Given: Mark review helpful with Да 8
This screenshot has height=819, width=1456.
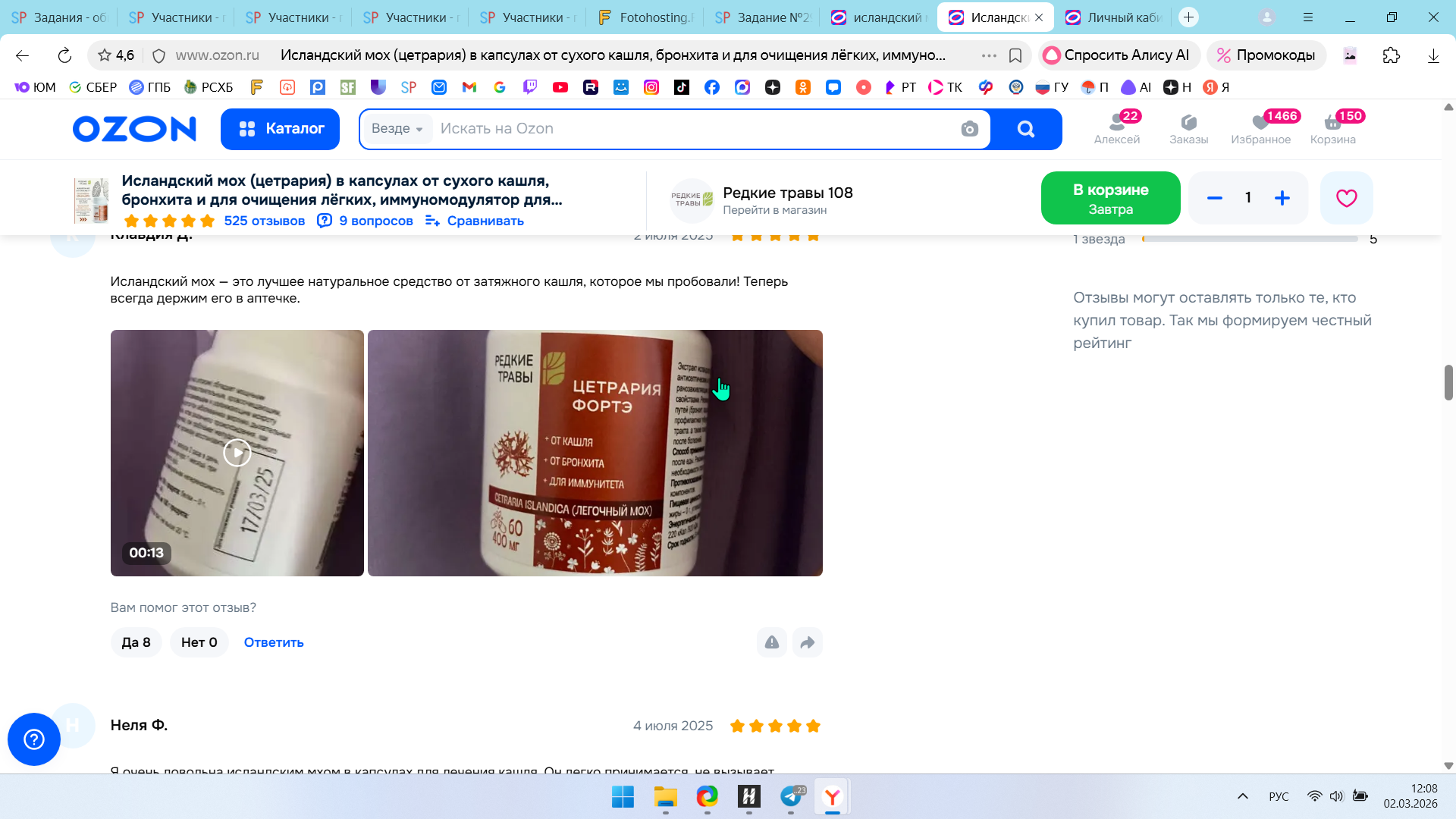Looking at the screenshot, I should (136, 642).
